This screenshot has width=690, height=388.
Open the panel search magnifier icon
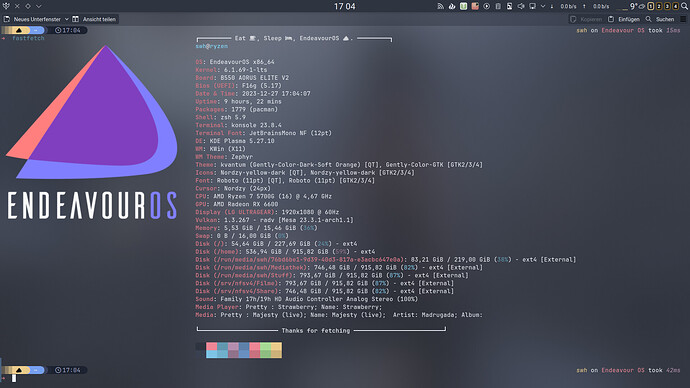(685, 6)
